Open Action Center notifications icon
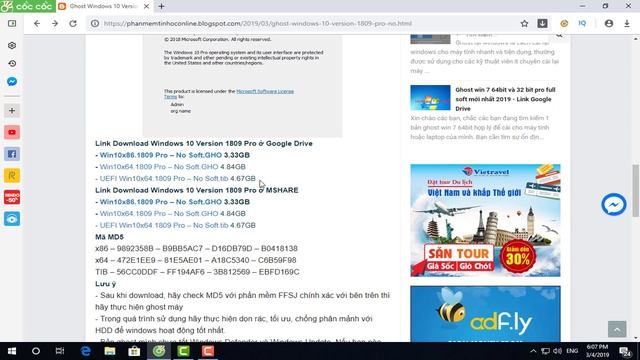This screenshot has width=640, height=360. point(624,351)
